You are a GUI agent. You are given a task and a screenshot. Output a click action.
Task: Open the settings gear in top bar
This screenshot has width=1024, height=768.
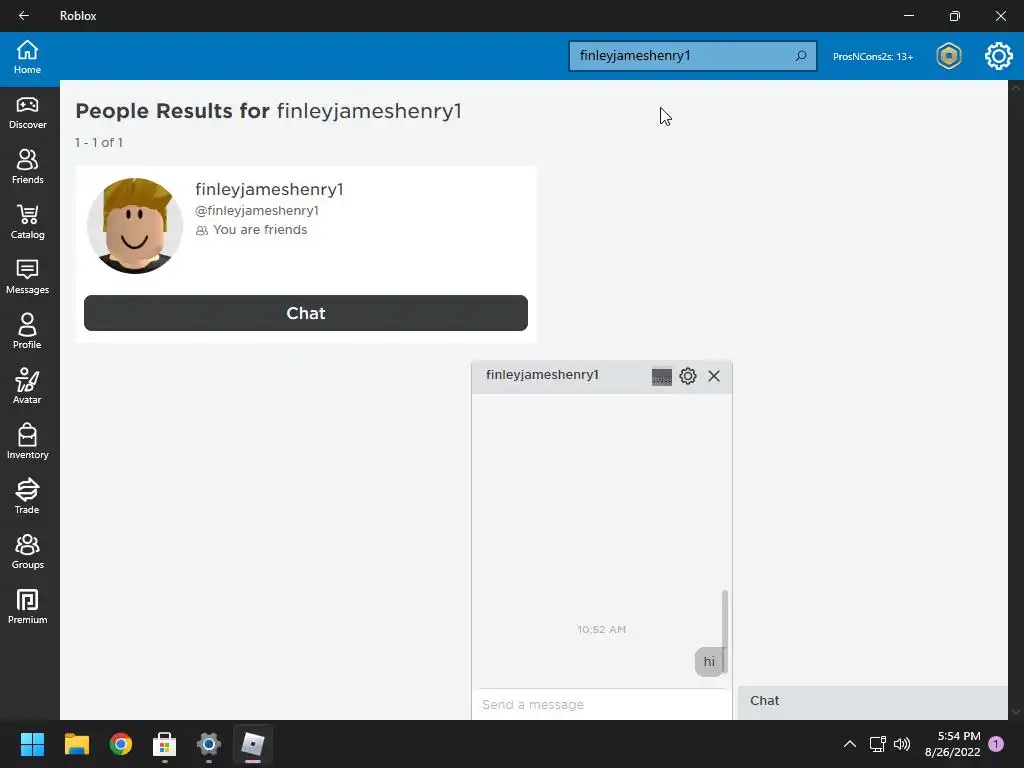[999, 56]
